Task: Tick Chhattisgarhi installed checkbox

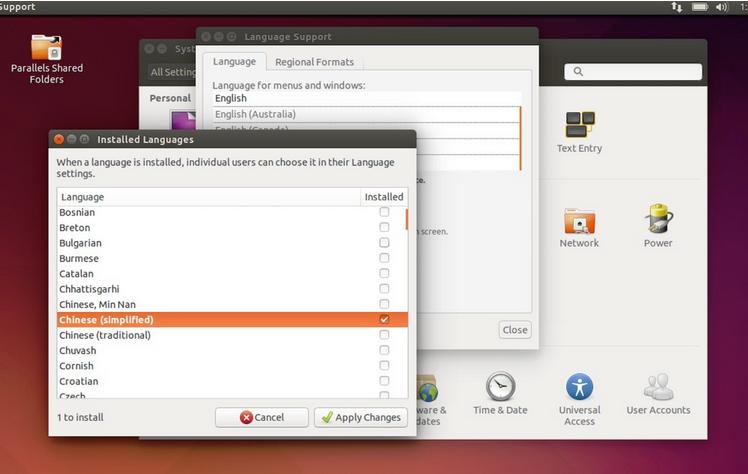Action: 384,289
